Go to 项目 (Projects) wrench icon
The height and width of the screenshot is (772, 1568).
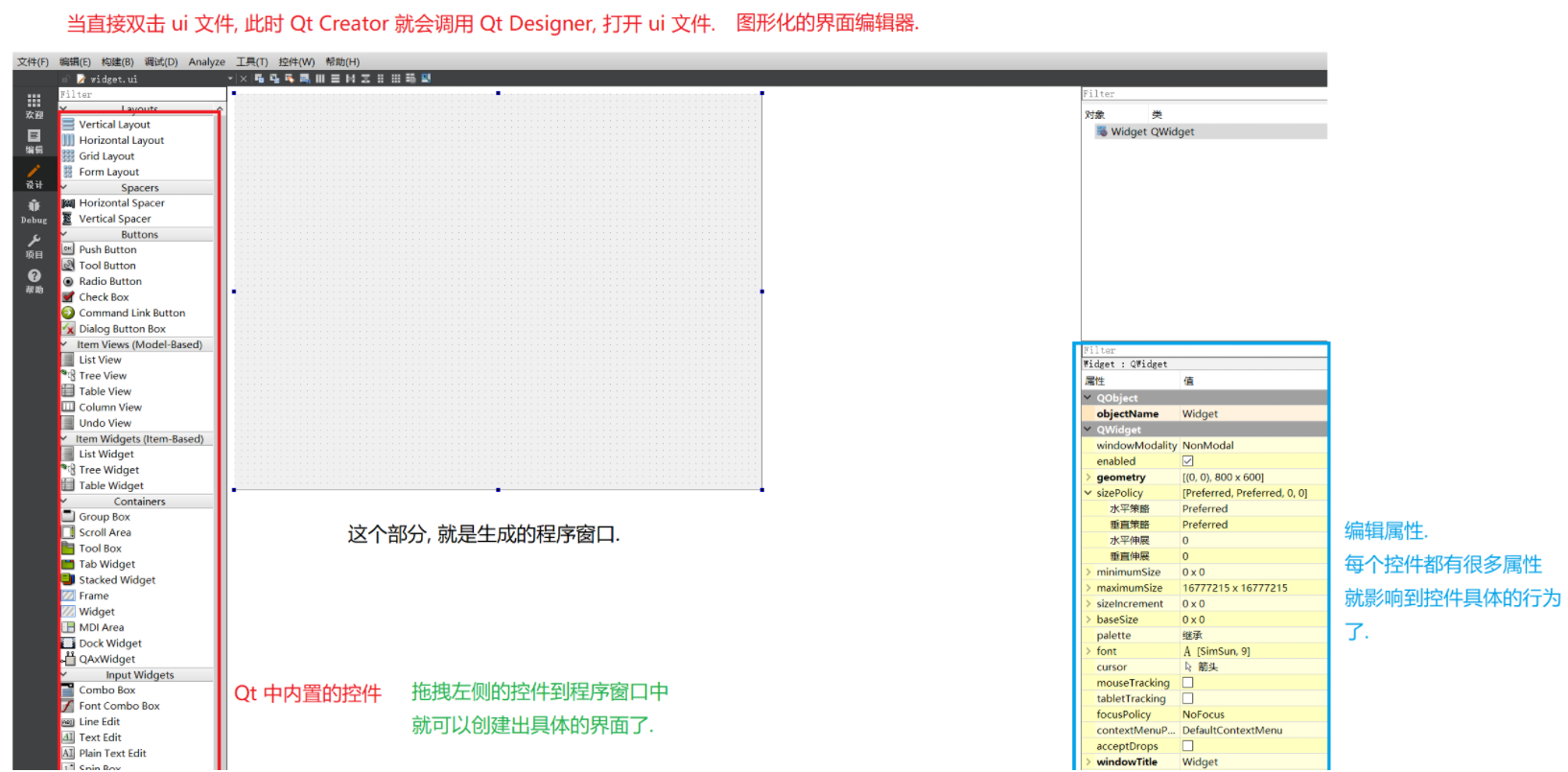34,246
